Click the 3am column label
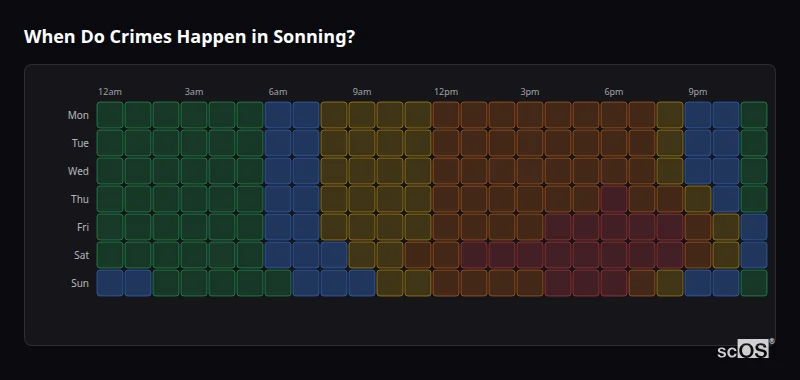This screenshot has height=380, width=800. [x=194, y=92]
